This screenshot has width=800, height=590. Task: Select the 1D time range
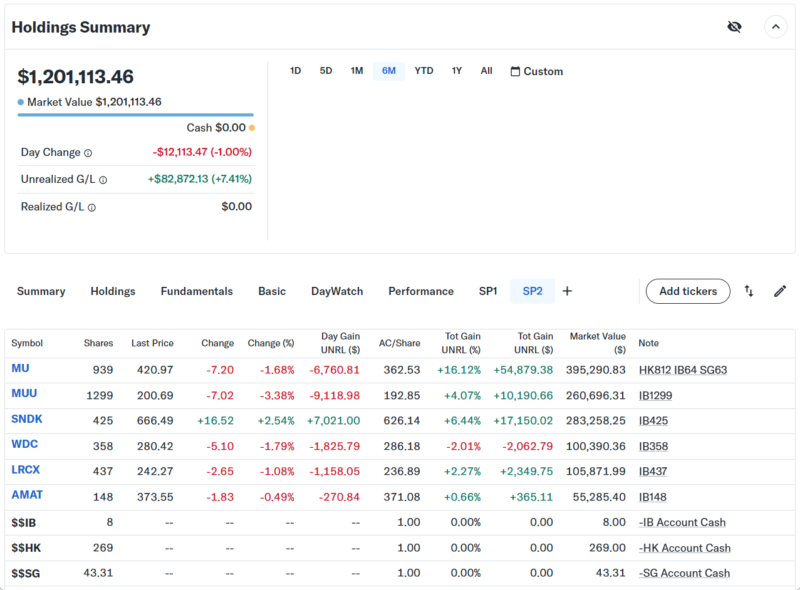pyautogui.click(x=295, y=71)
